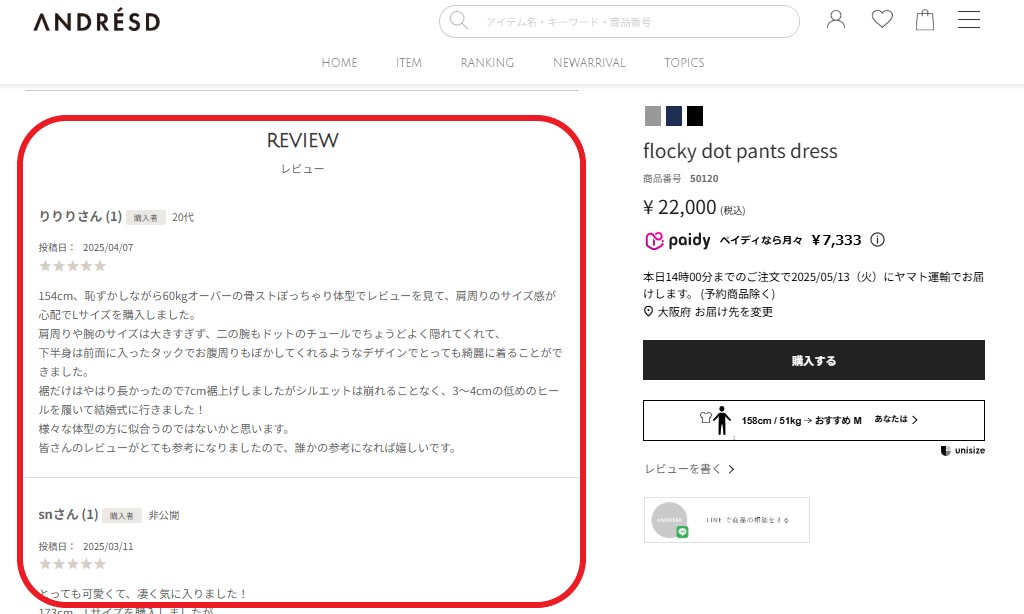Viewport: 1024px width, 614px height.
Task: Click the chevron next to レビューを書く
Action: pos(730,468)
